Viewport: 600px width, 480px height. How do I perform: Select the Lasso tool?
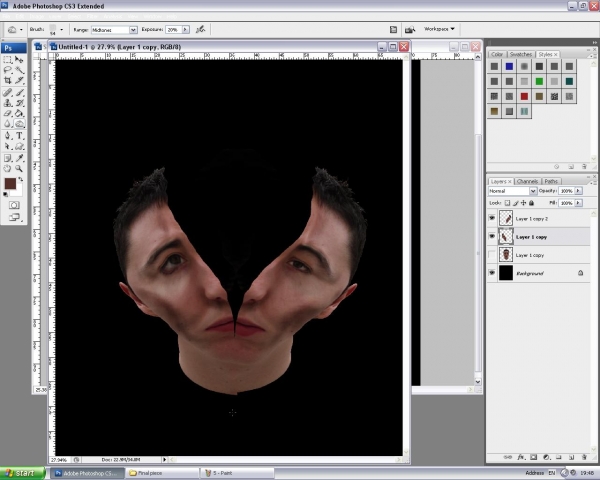click(x=8, y=70)
